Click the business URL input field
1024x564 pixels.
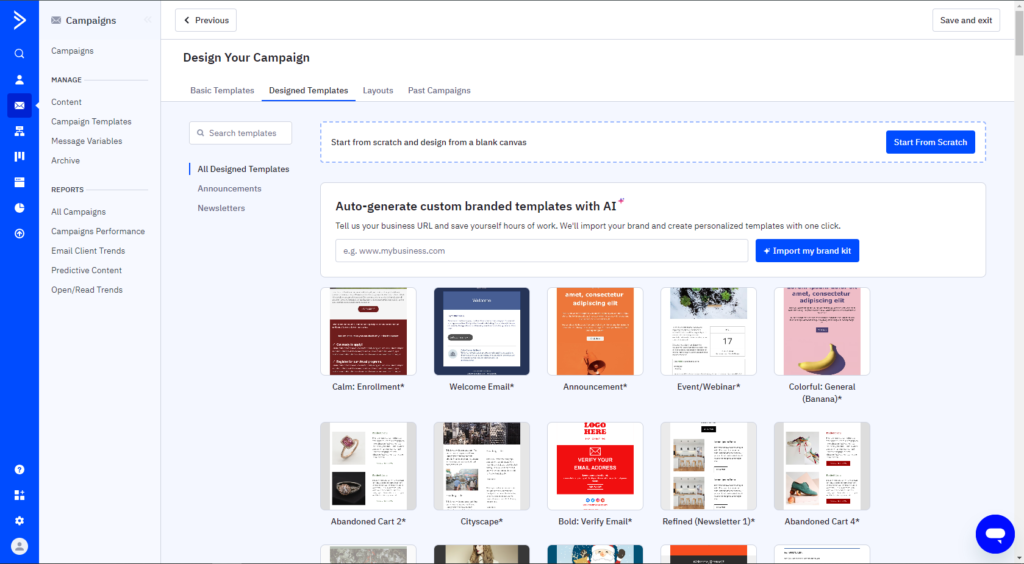click(541, 251)
